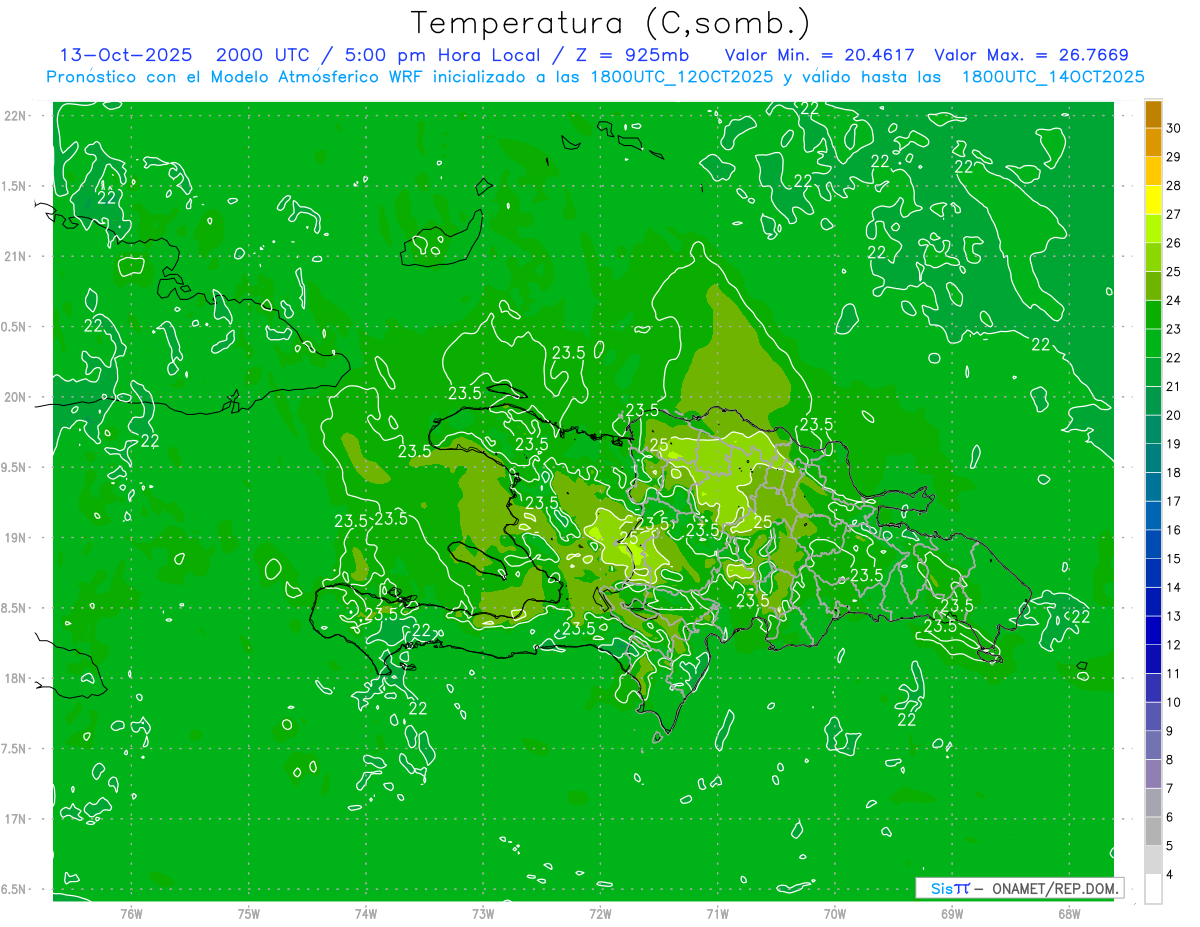
Task: Click the white swatch below legend value 4
Action: [1153, 889]
